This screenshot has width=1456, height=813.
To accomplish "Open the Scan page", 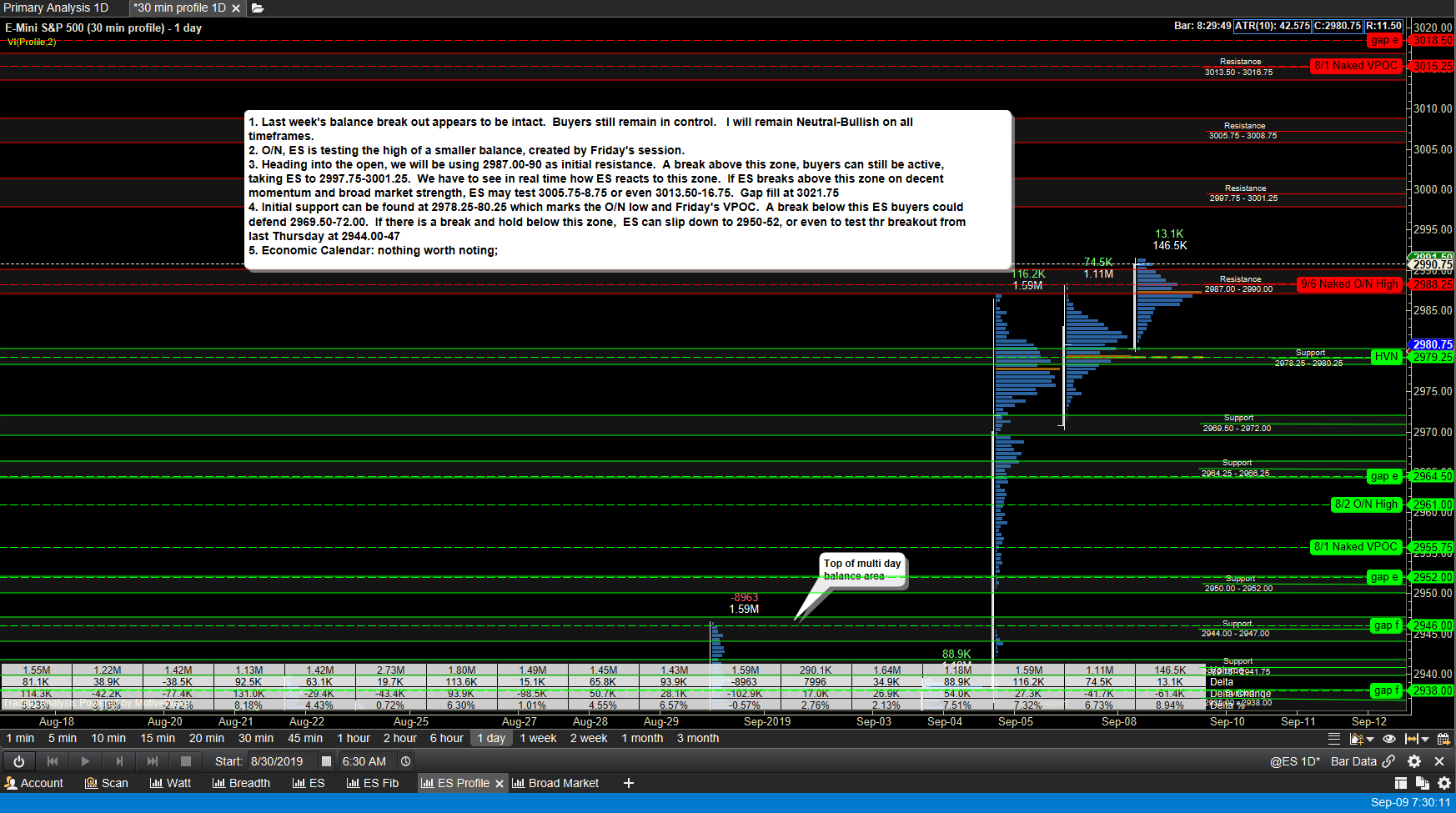I will click(107, 783).
